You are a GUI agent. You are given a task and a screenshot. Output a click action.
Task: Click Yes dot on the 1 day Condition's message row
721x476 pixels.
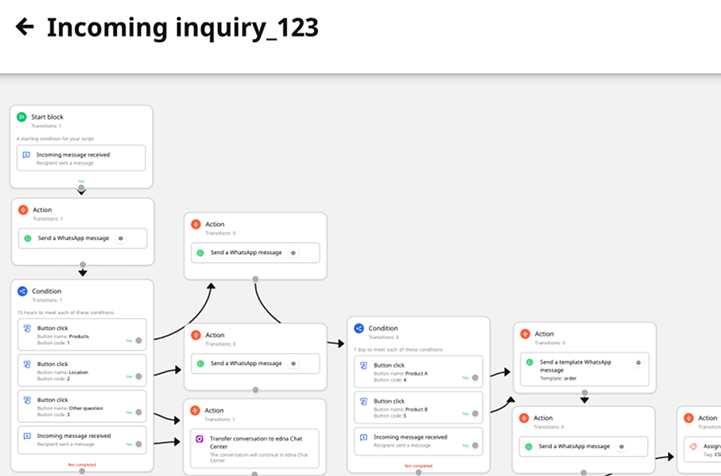tap(475, 445)
